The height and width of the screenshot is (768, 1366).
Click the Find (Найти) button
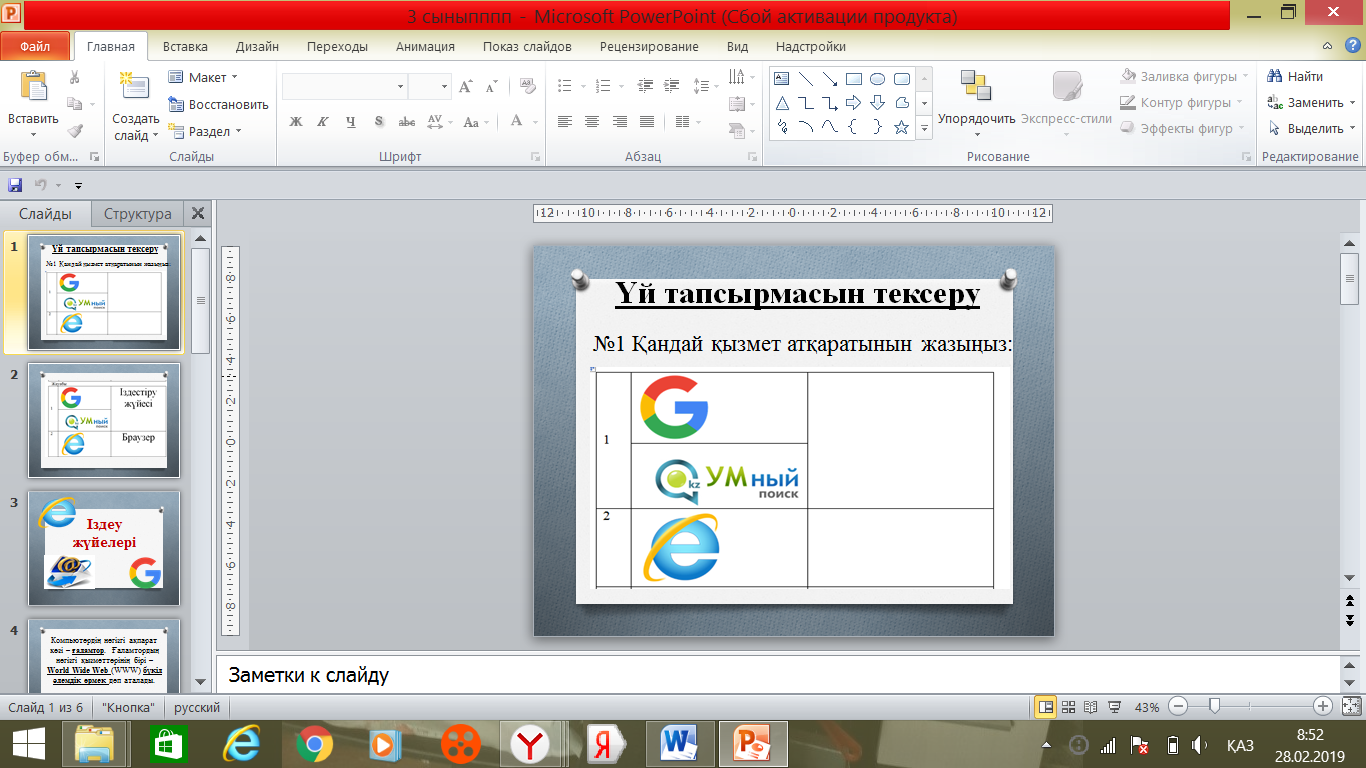tap(1296, 76)
